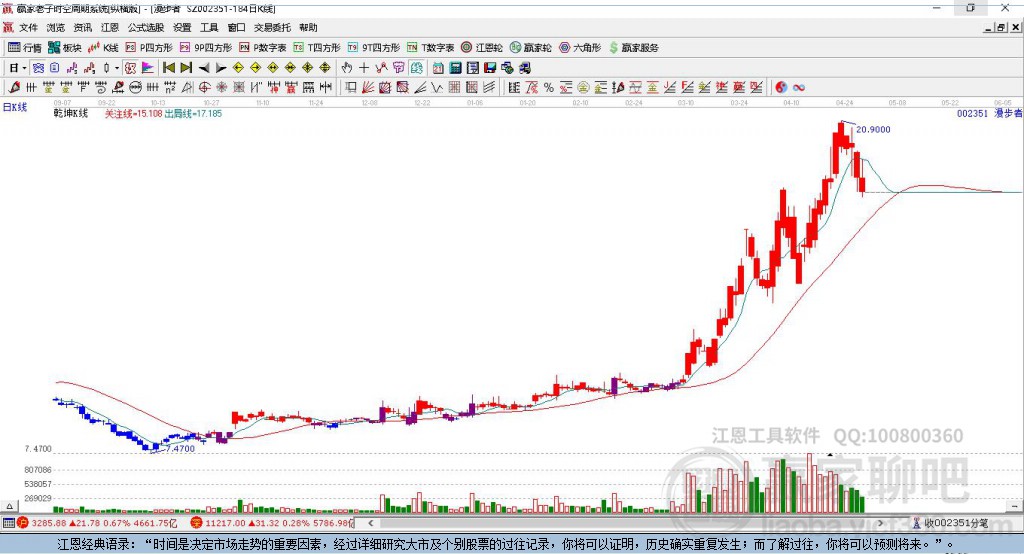
Task: Open the 帮助 menu
Action: tap(308, 27)
